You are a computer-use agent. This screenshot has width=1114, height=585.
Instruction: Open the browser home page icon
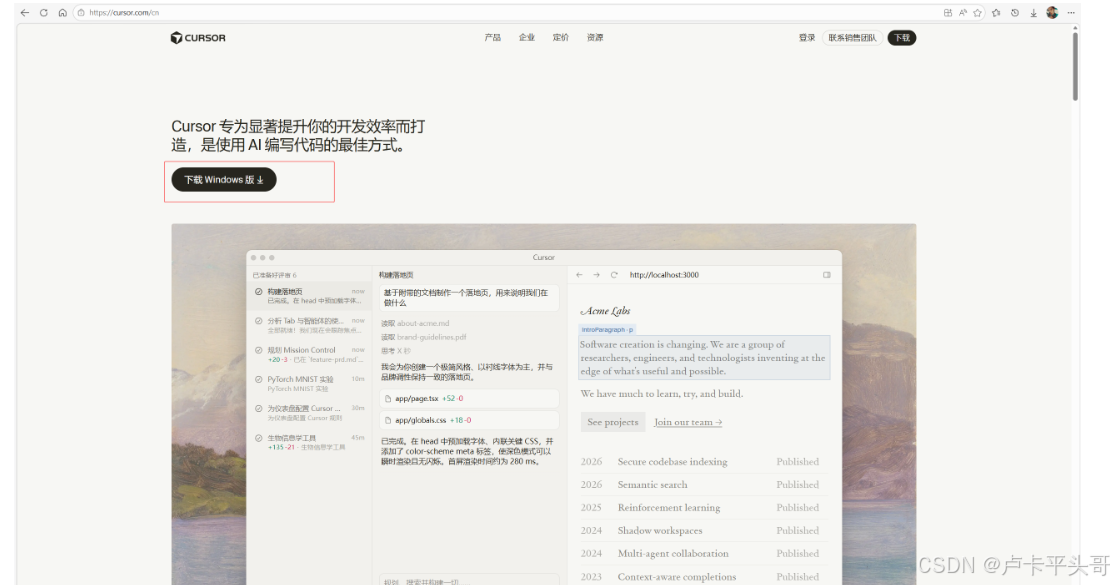click(x=63, y=13)
